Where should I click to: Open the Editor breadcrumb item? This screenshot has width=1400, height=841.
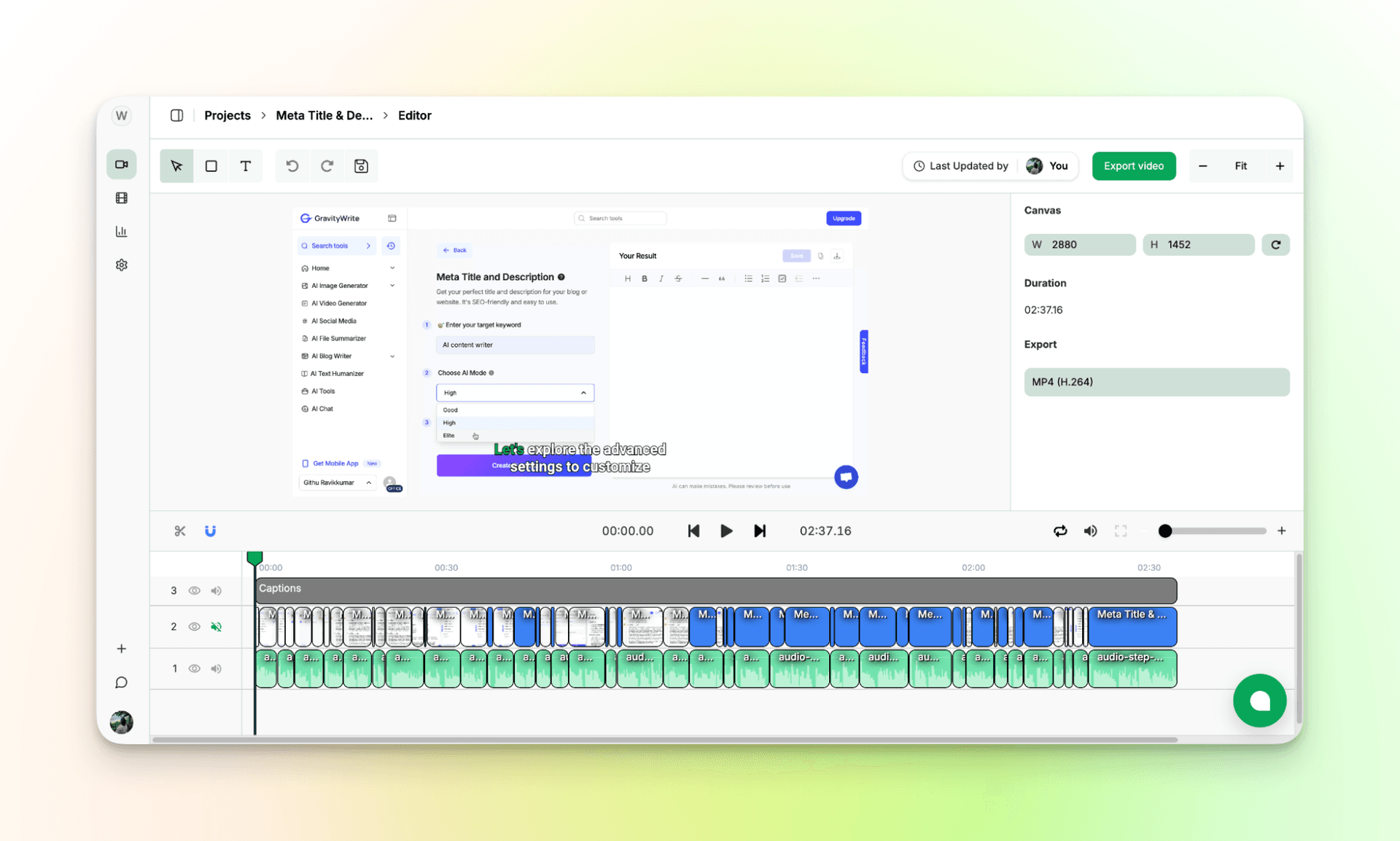[x=414, y=115]
